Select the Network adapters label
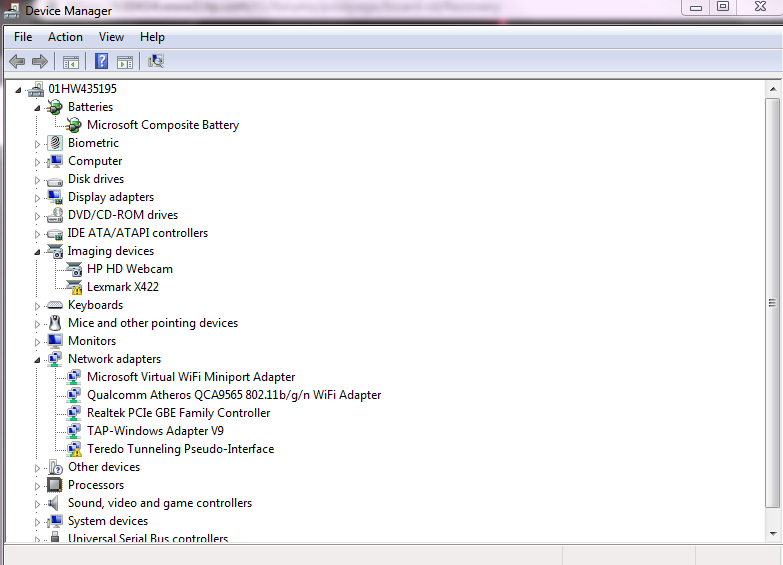 coord(114,359)
